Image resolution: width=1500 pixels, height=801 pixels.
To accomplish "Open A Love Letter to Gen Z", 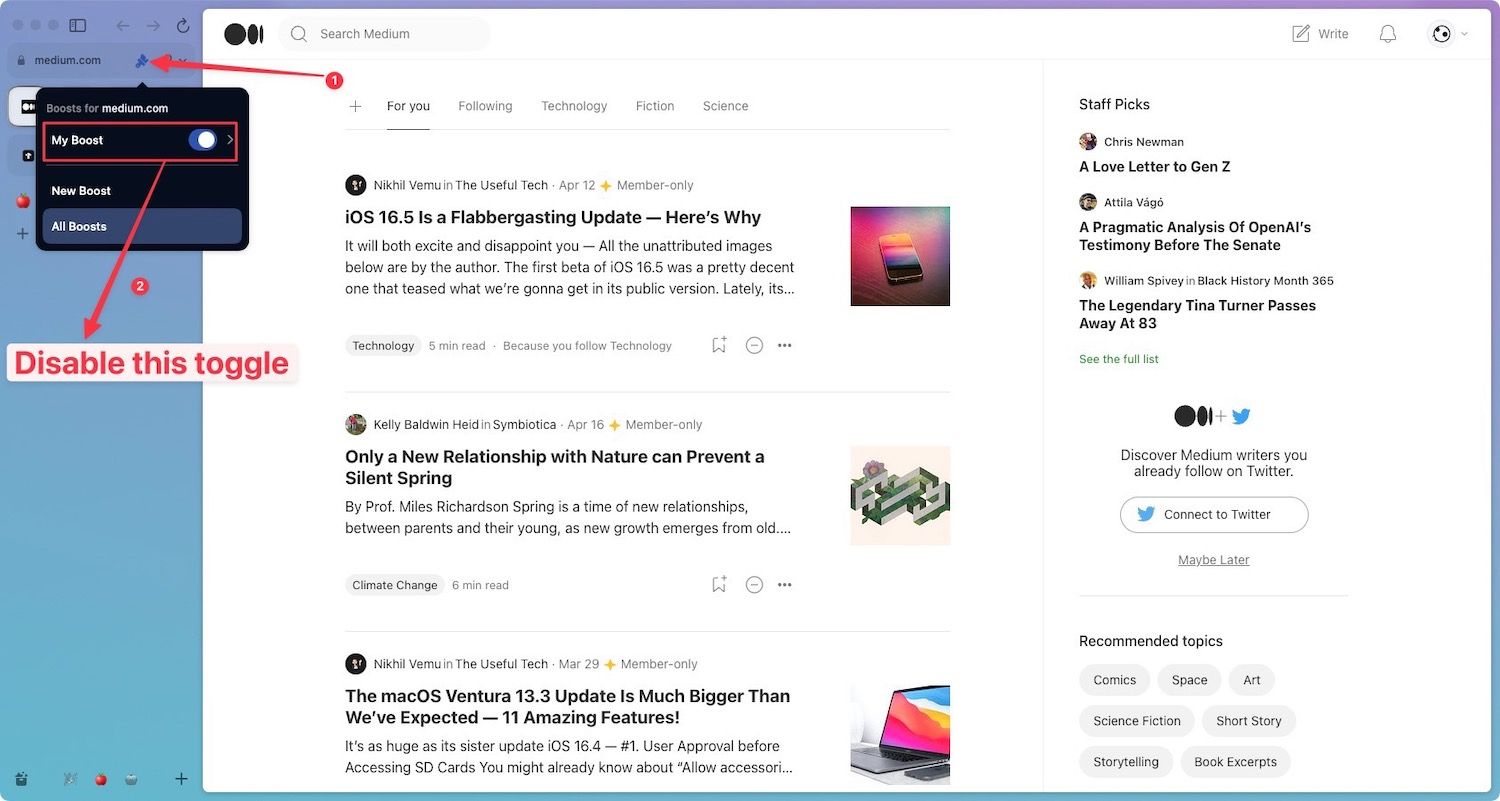I will (1155, 167).
